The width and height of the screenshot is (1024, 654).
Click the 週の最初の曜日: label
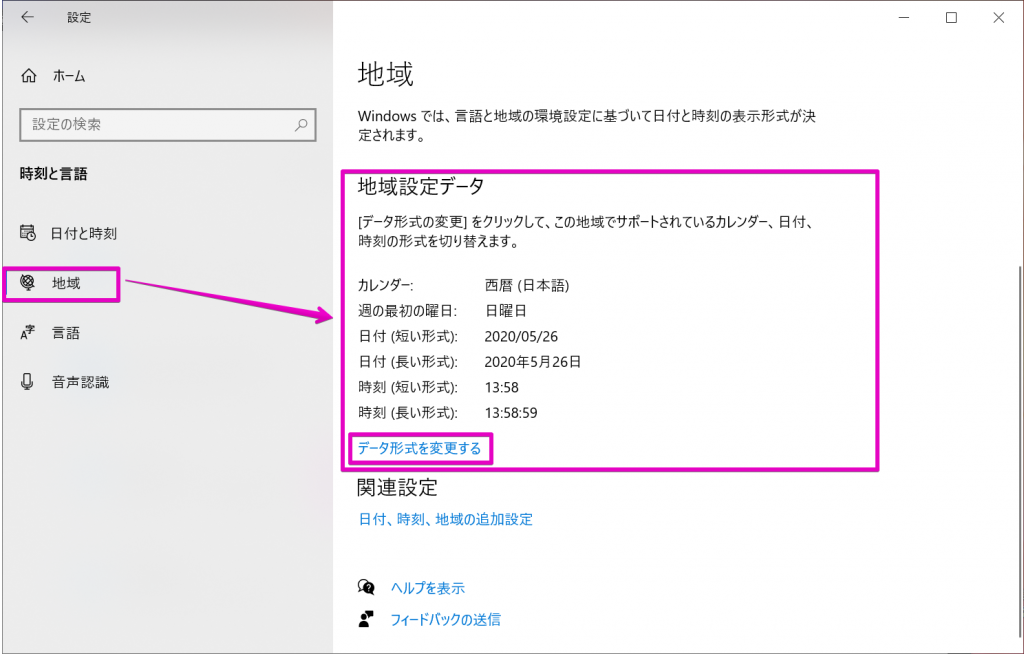pyautogui.click(x=408, y=311)
